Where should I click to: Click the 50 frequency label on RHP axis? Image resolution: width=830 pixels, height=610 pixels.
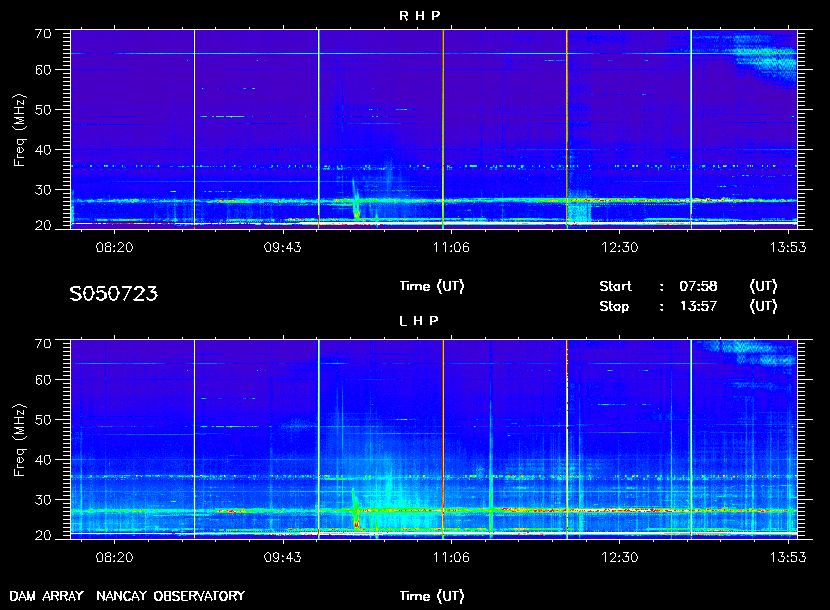pyautogui.click(x=43, y=110)
